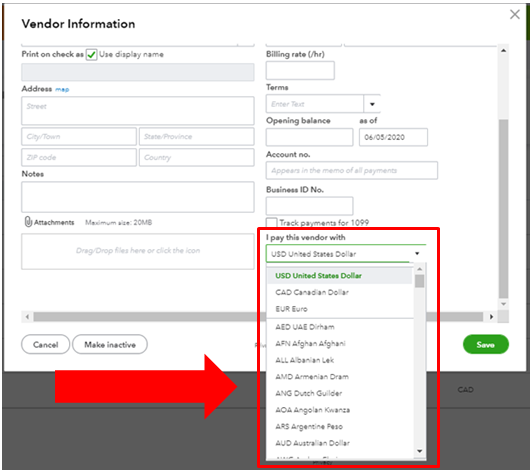
Task: Click the currency list scroll up arrow
Action: coord(420,269)
